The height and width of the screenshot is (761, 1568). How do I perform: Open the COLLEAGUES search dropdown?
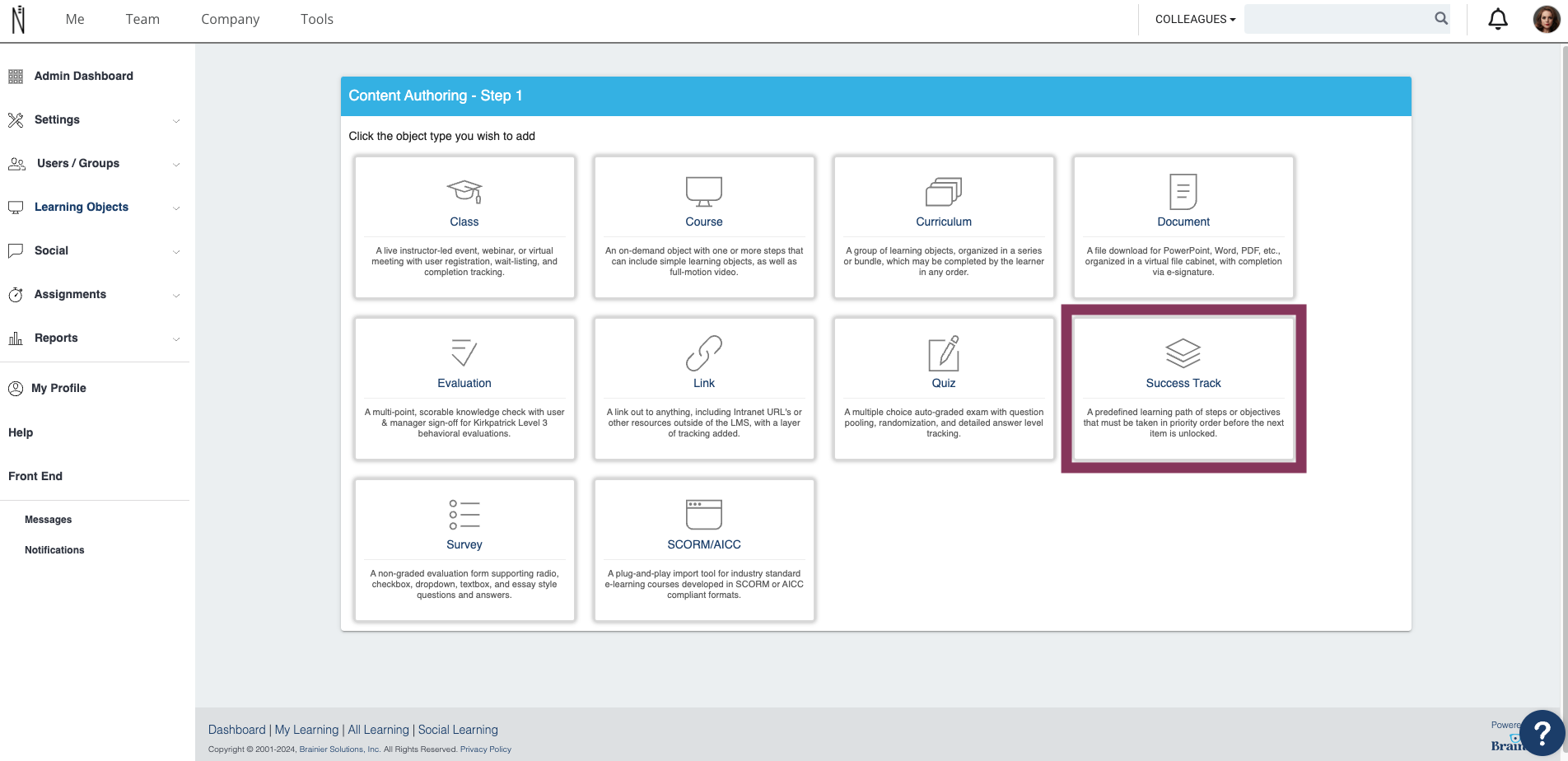[1195, 19]
